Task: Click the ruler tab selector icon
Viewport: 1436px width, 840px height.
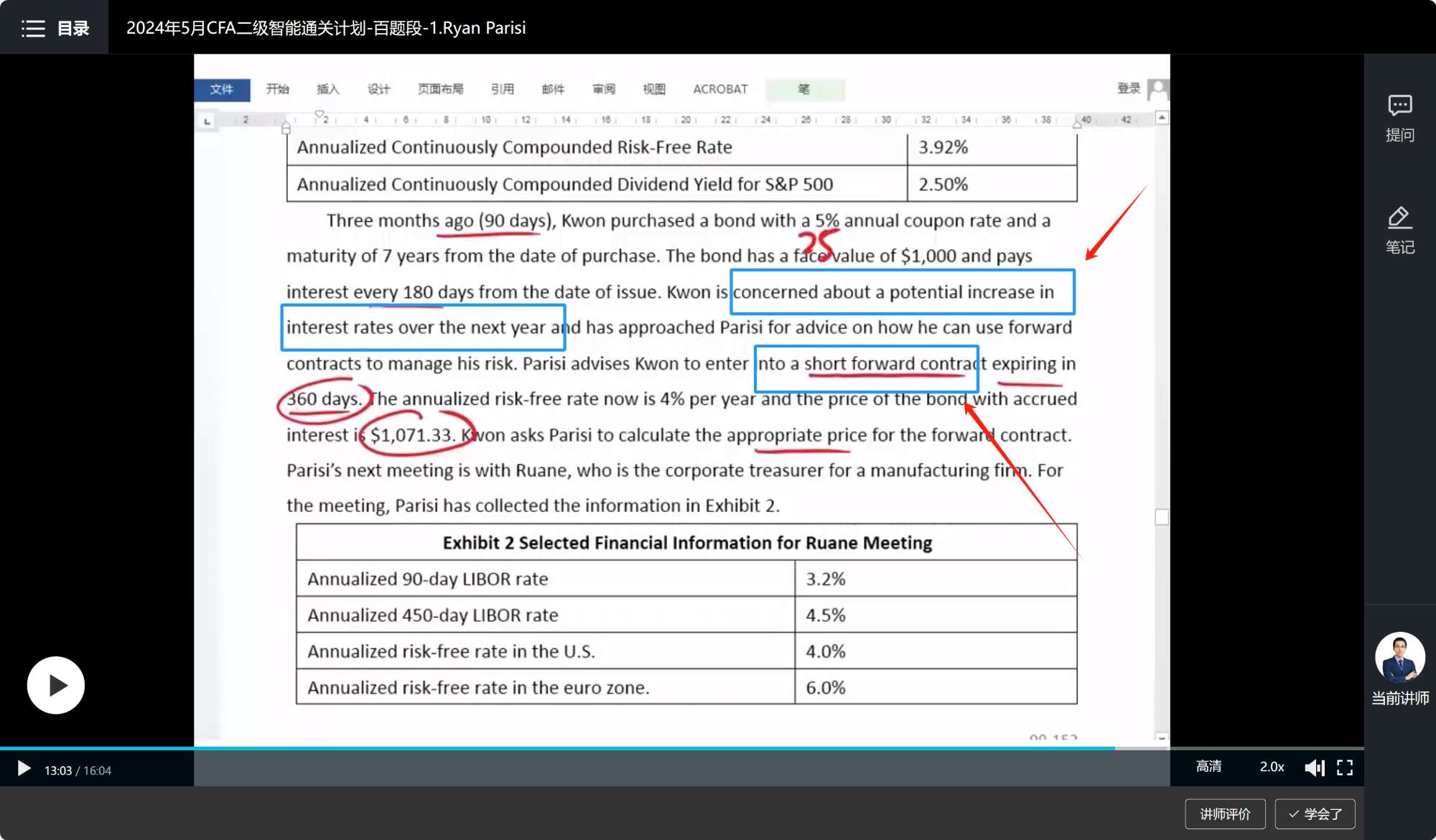Action: 208,121
